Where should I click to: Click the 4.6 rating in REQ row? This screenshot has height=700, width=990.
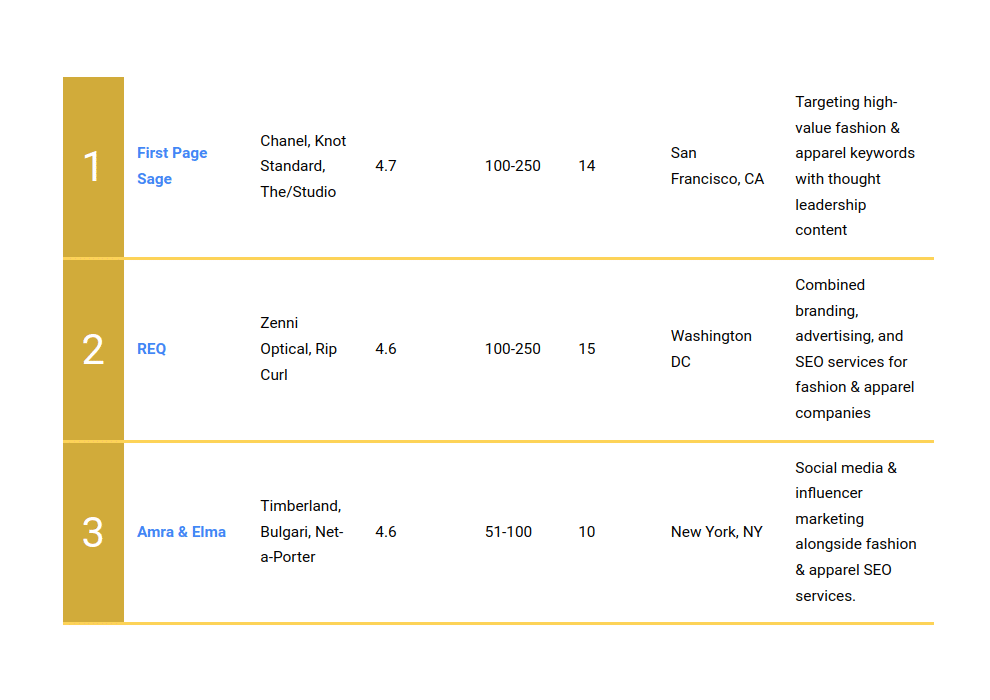[x=386, y=349]
